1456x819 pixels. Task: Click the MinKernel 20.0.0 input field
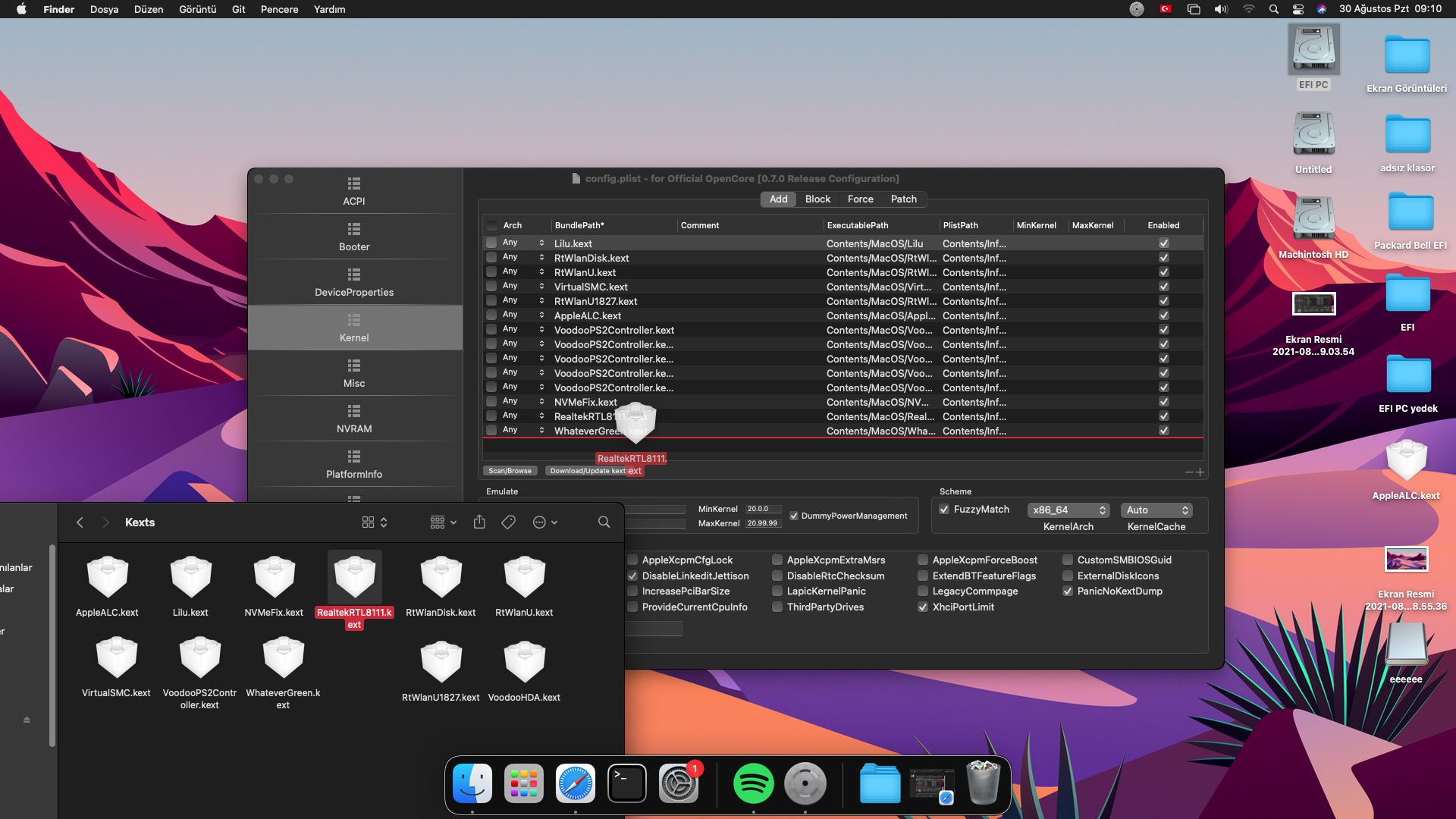[x=763, y=509]
